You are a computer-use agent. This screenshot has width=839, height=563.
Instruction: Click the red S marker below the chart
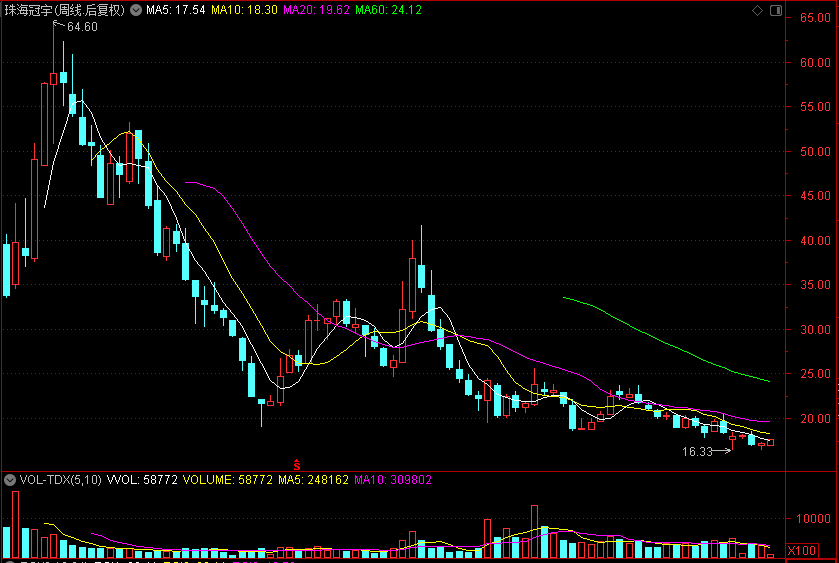pos(296,465)
